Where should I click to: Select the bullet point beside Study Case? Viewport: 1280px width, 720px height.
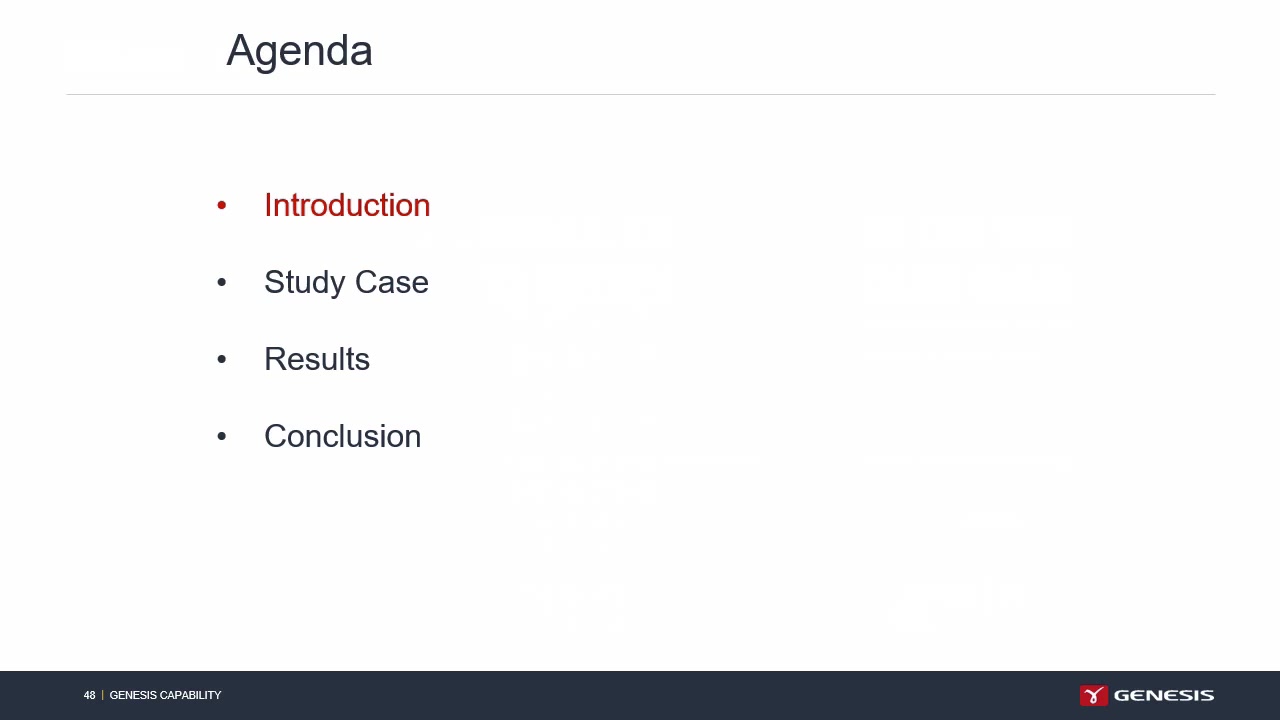click(222, 283)
